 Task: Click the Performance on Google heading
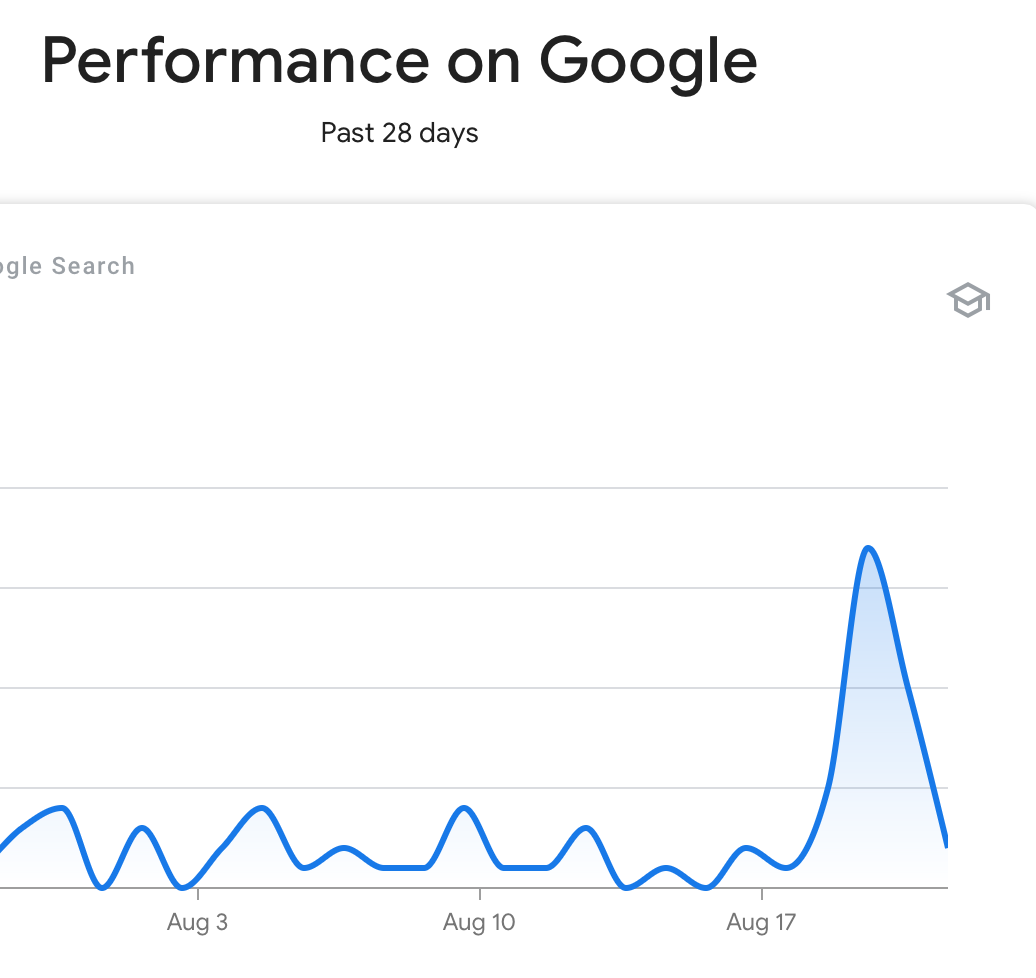point(400,61)
